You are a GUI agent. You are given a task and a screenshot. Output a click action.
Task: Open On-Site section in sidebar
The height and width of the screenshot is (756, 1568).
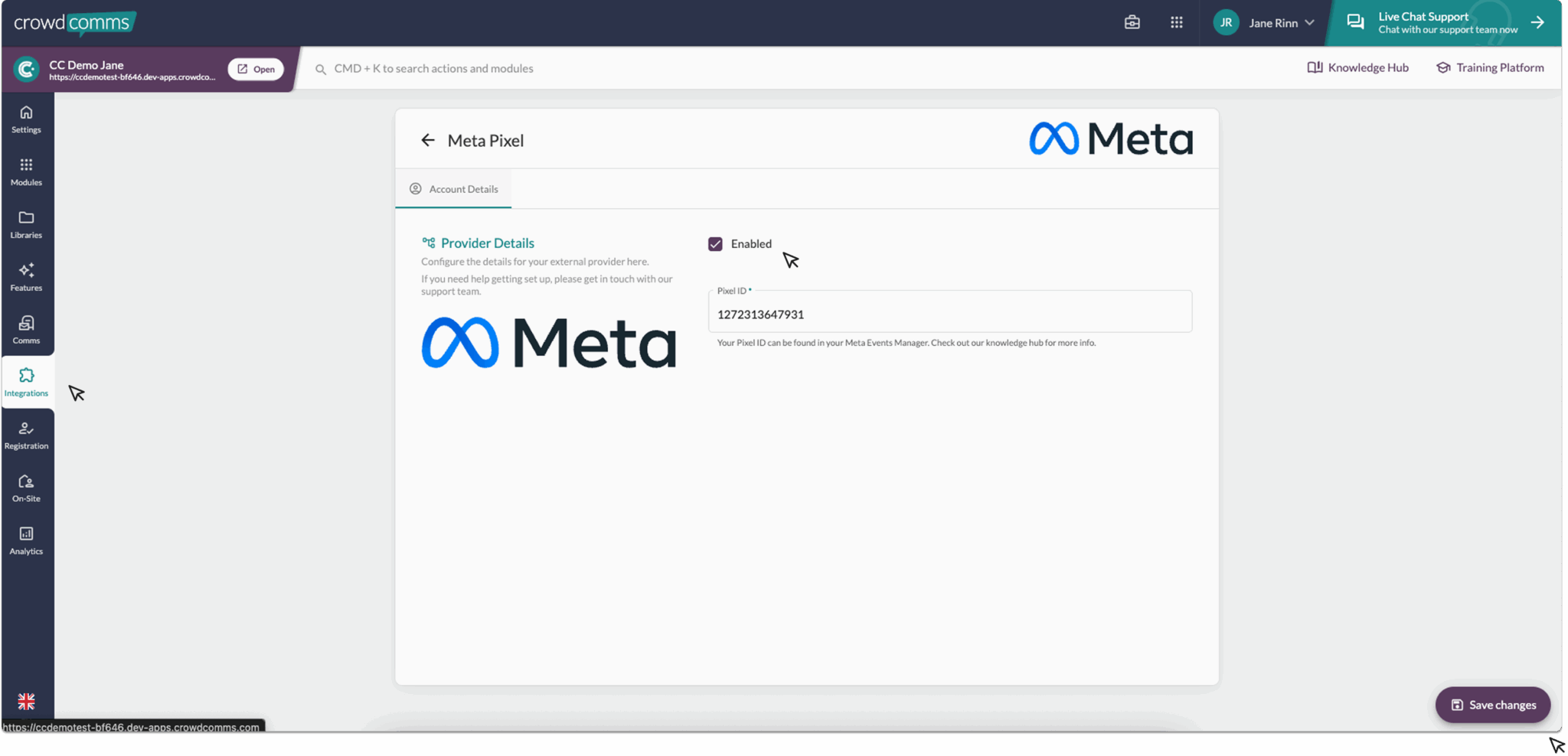point(26,488)
